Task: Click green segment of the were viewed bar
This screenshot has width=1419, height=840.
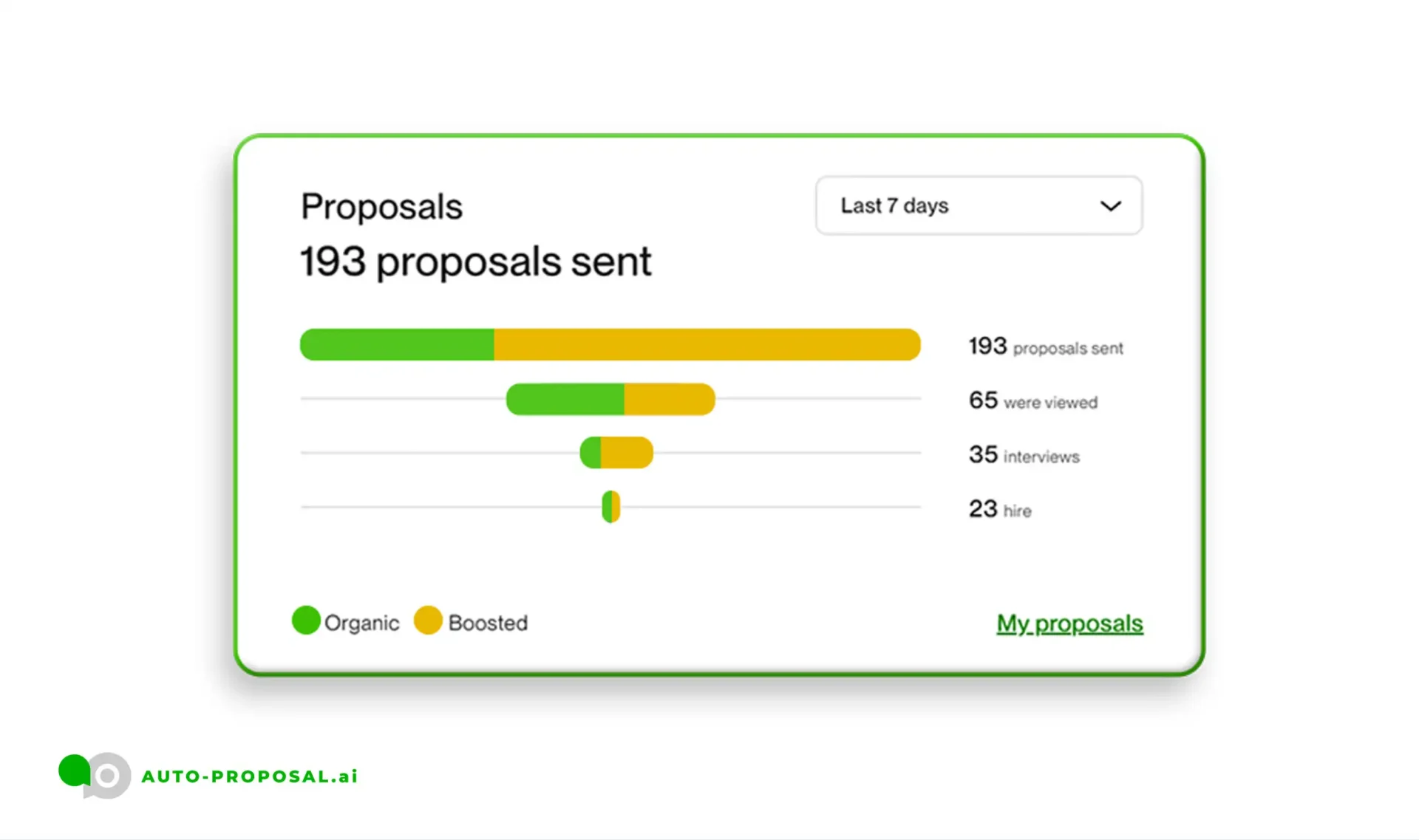Action: [x=565, y=400]
